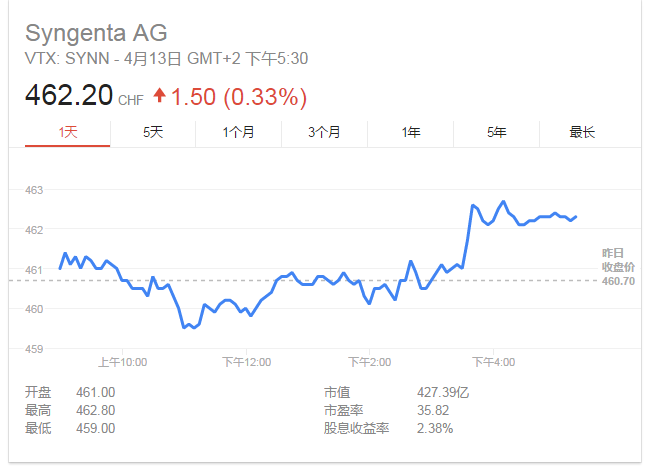The image size is (649, 467).
Task: Click the 昨日收盘价 460.70 label
Action: [618, 267]
